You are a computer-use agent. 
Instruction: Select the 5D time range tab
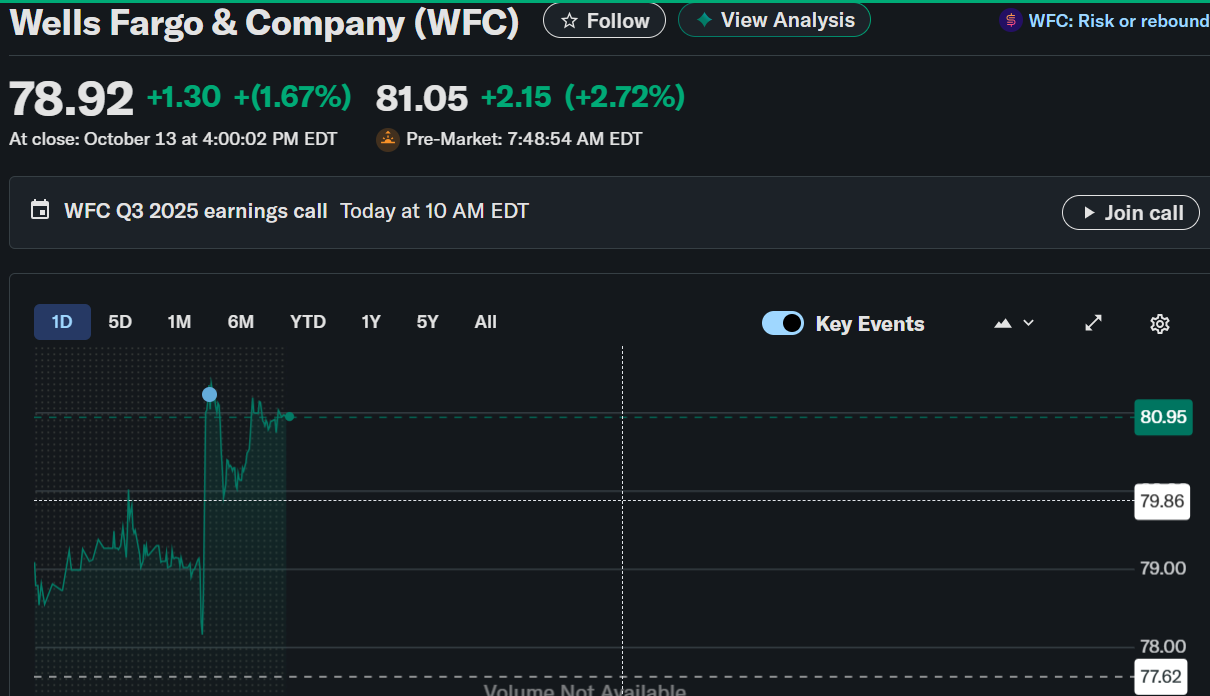[x=120, y=322]
